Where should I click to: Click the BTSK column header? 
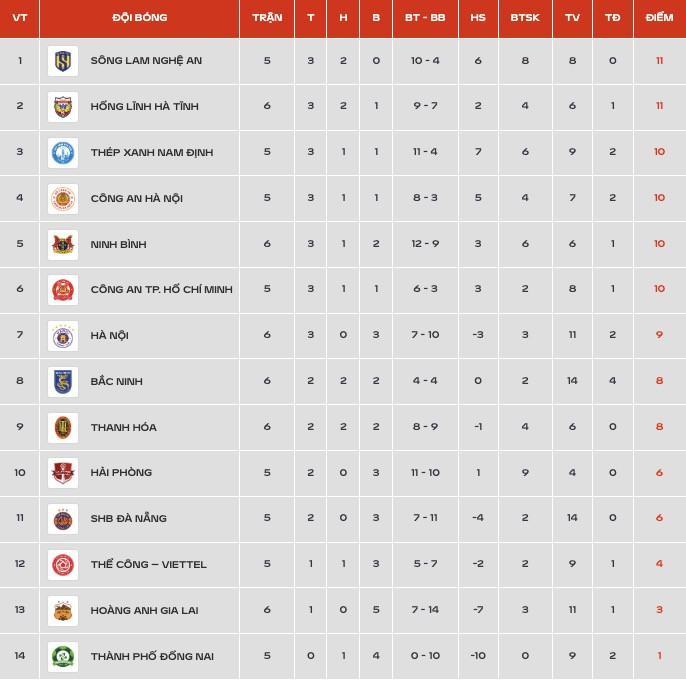(x=525, y=18)
